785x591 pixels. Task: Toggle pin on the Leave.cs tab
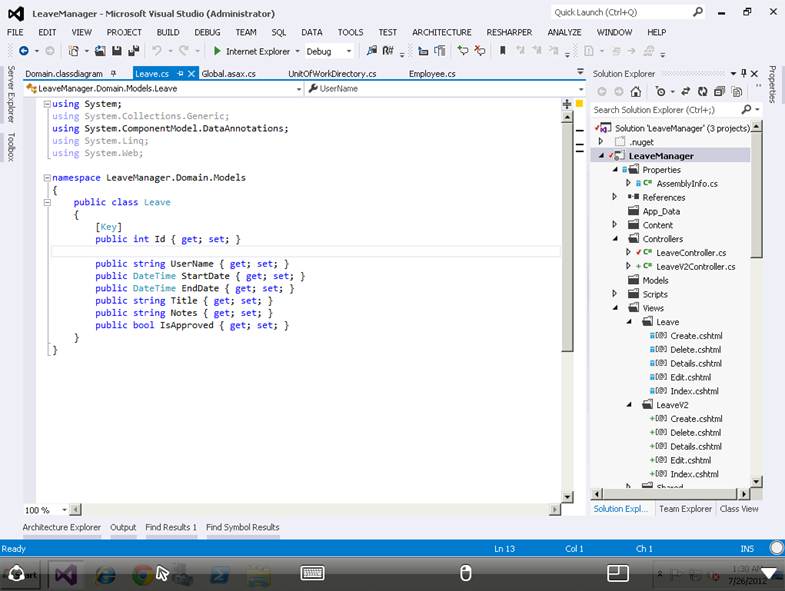pyautogui.click(x=180, y=74)
